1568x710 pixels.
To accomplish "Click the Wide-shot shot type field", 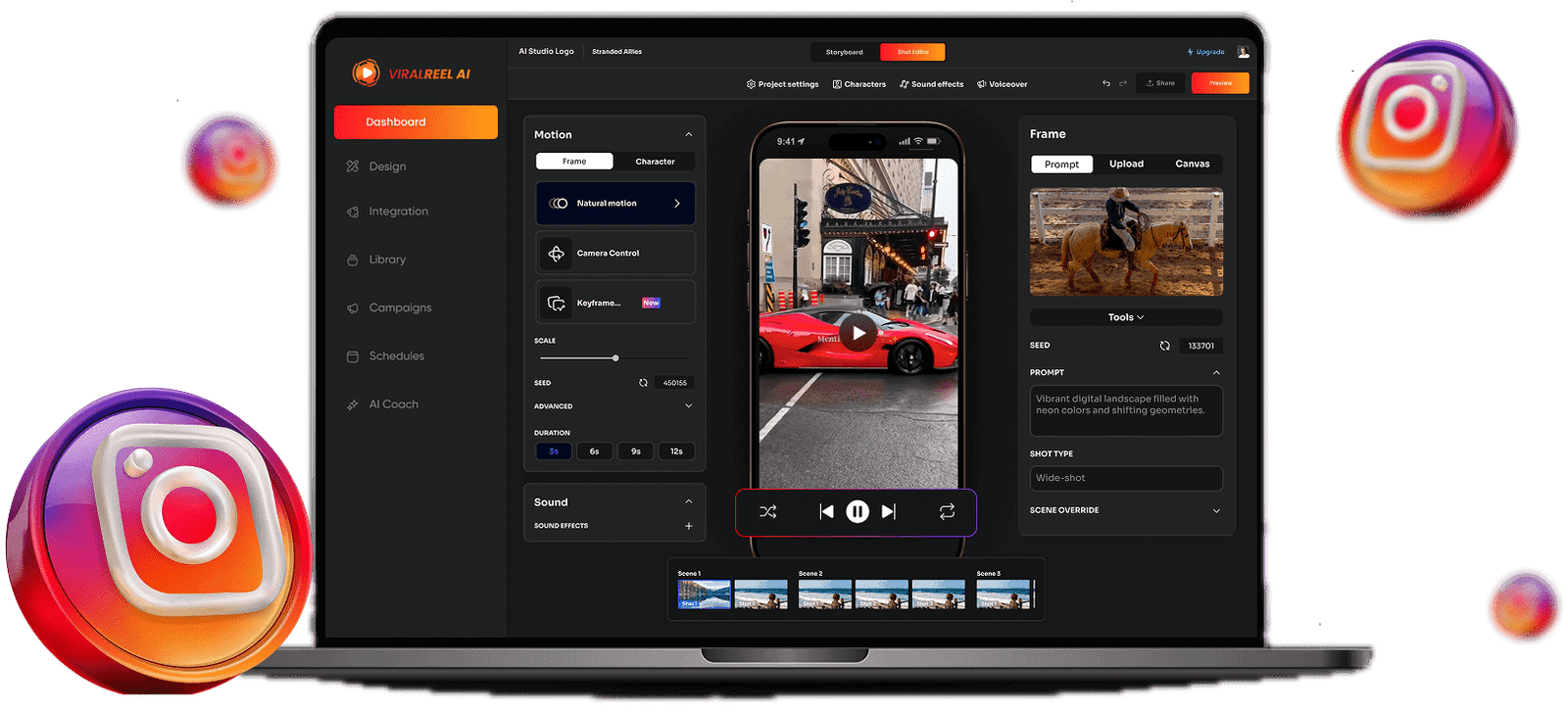I will pyautogui.click(x=1126, y=478).
